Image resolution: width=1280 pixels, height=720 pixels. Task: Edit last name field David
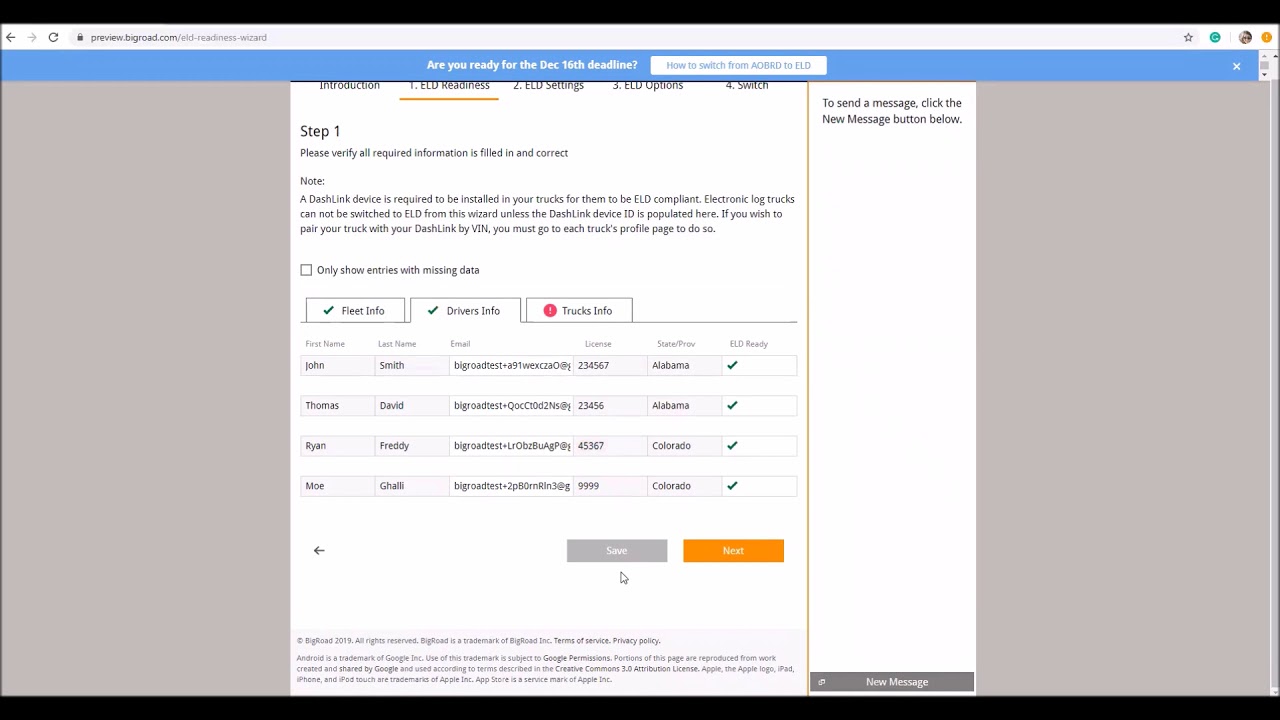pos(411,405)
